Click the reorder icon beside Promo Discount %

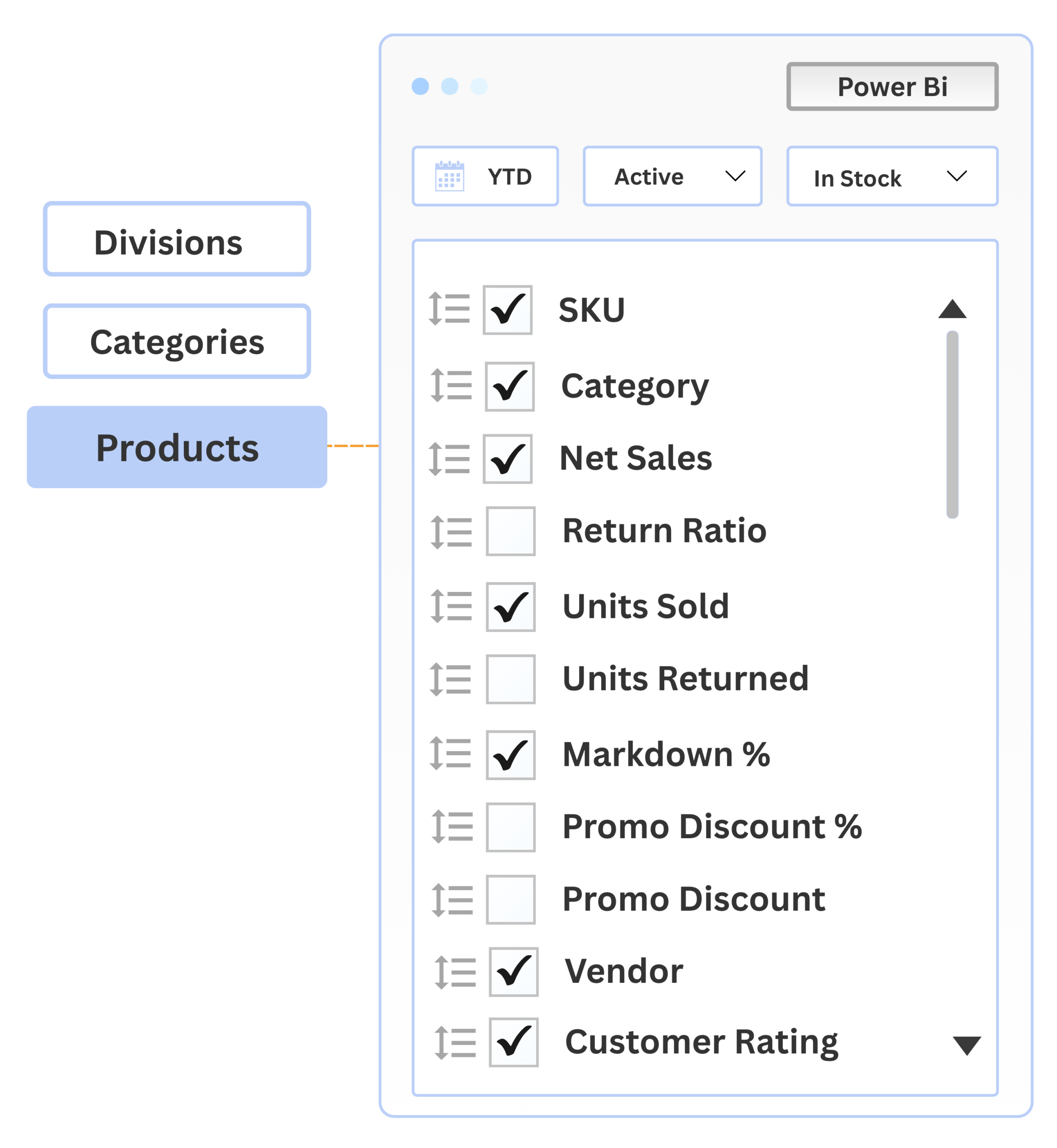[x=452, y=827]
